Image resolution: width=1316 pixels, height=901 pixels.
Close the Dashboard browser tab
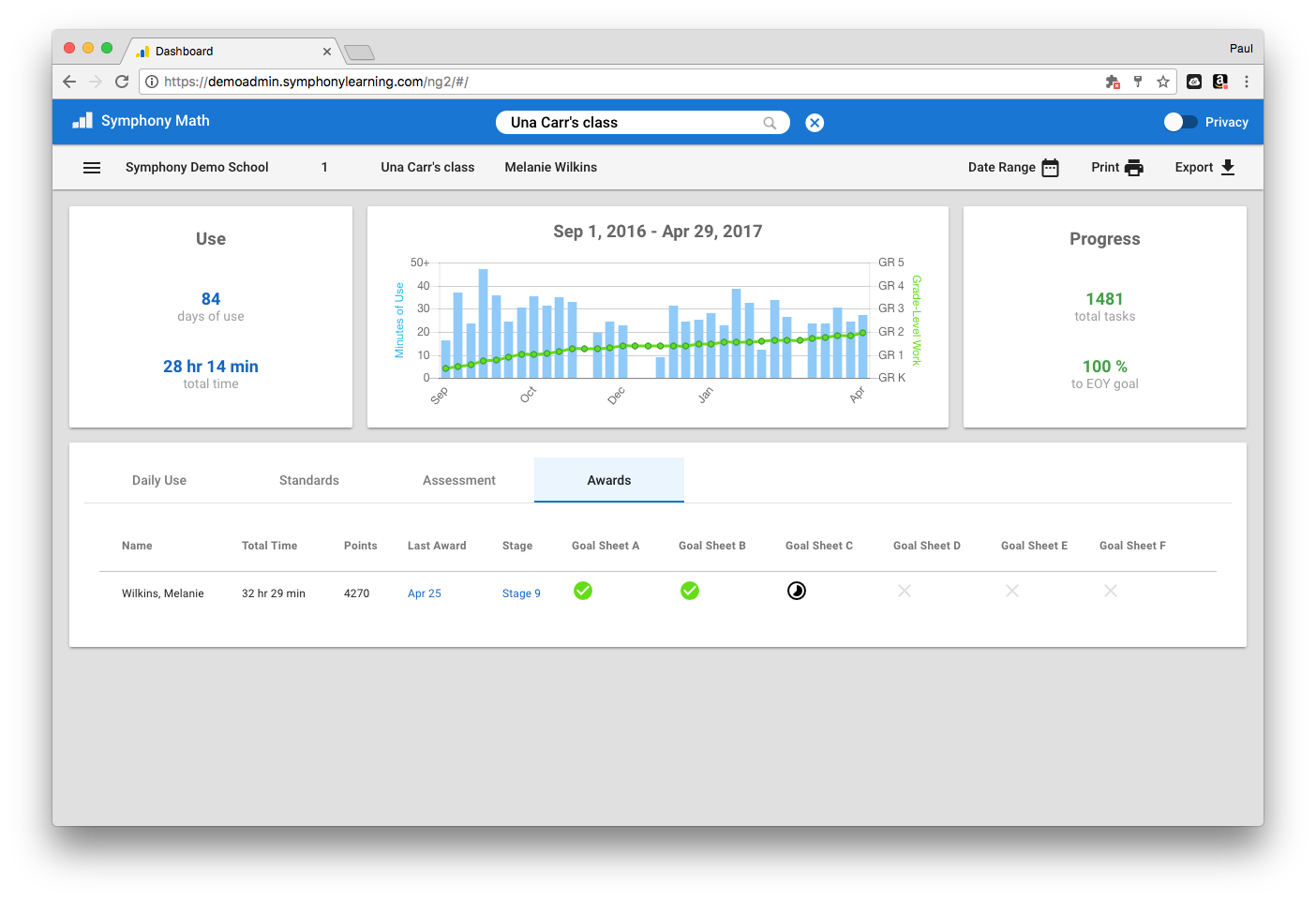[327, 52]
